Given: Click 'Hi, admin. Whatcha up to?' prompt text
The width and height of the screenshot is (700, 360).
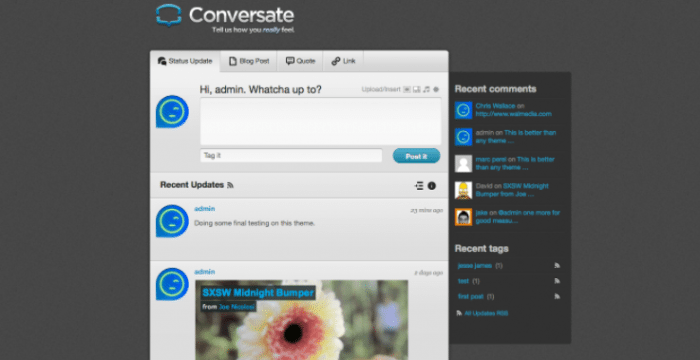Looking at the screenshot, I should [x=260, y=89].
